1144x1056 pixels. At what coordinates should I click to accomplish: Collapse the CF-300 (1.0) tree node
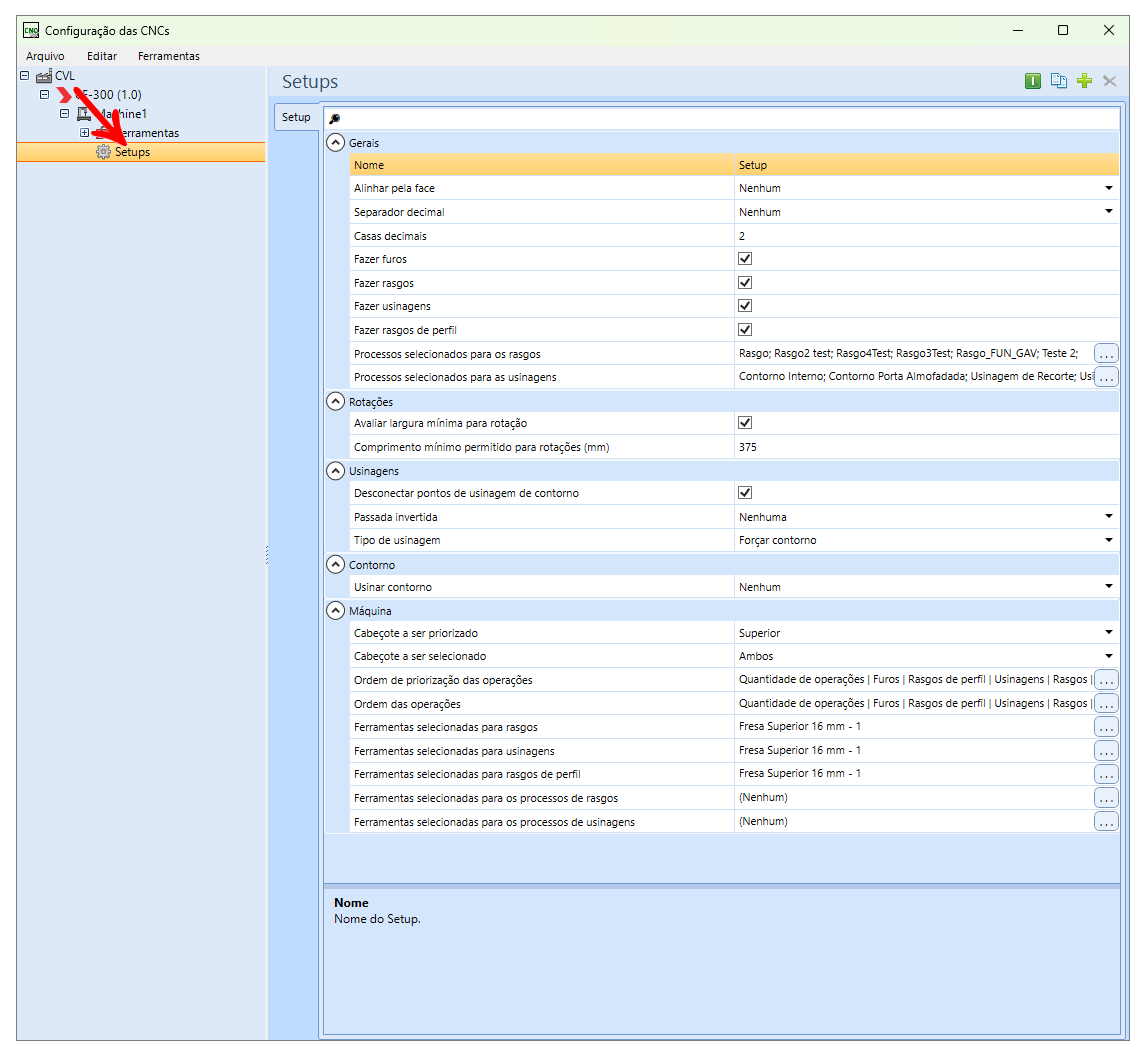pos(45,94)
